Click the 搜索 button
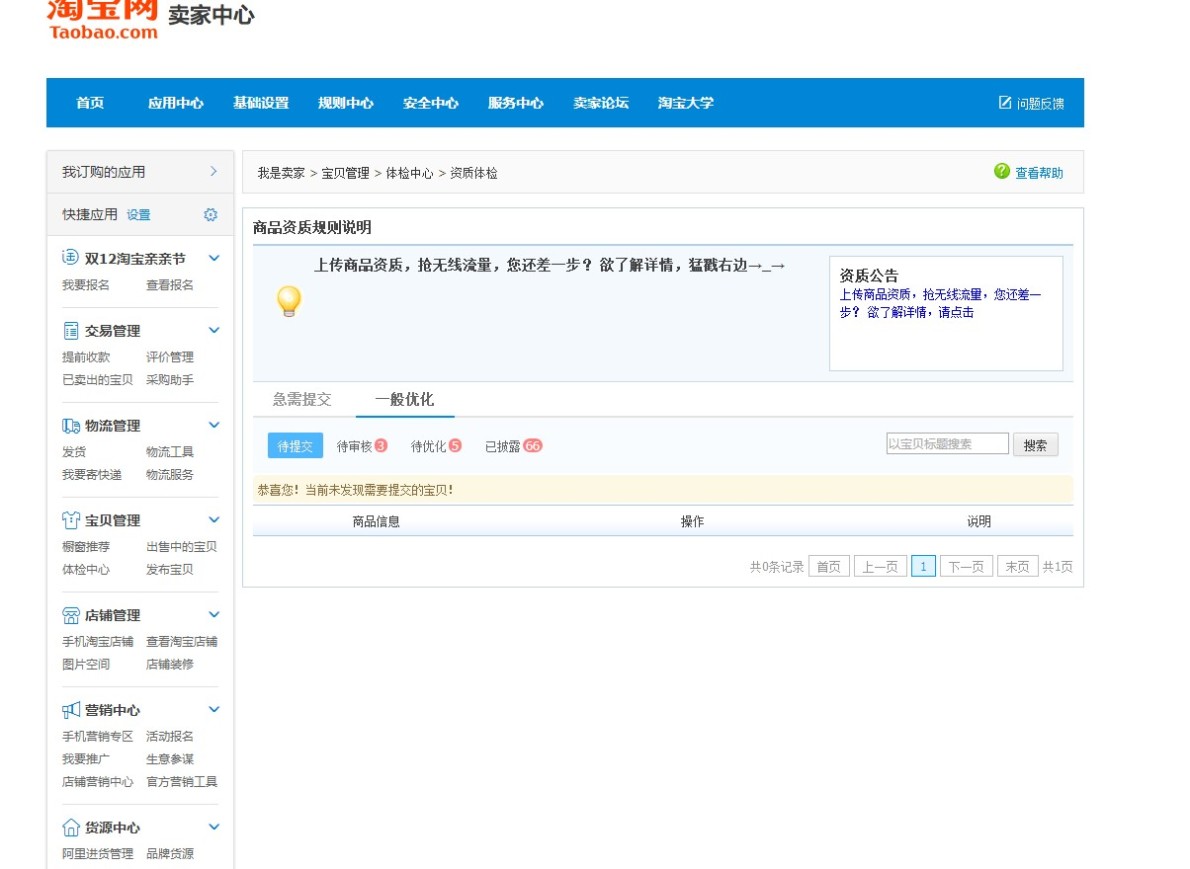1190x869 pixels. (x=1035, y=445)
